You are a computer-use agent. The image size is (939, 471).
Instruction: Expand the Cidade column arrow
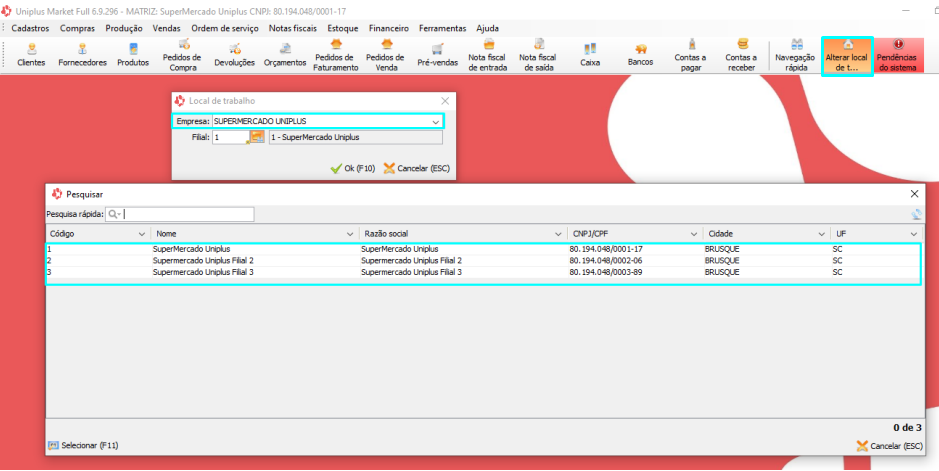click(822, 234)
